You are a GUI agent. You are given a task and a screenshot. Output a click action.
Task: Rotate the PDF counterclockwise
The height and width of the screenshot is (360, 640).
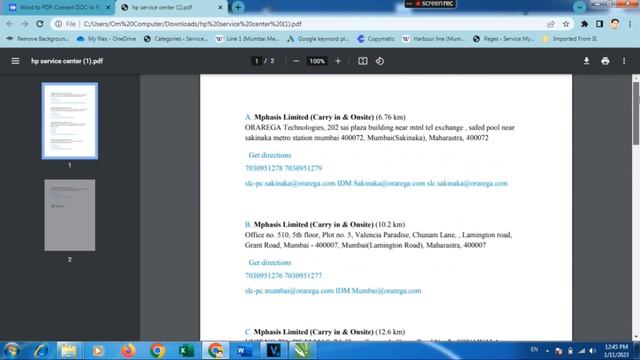(380, 61)
